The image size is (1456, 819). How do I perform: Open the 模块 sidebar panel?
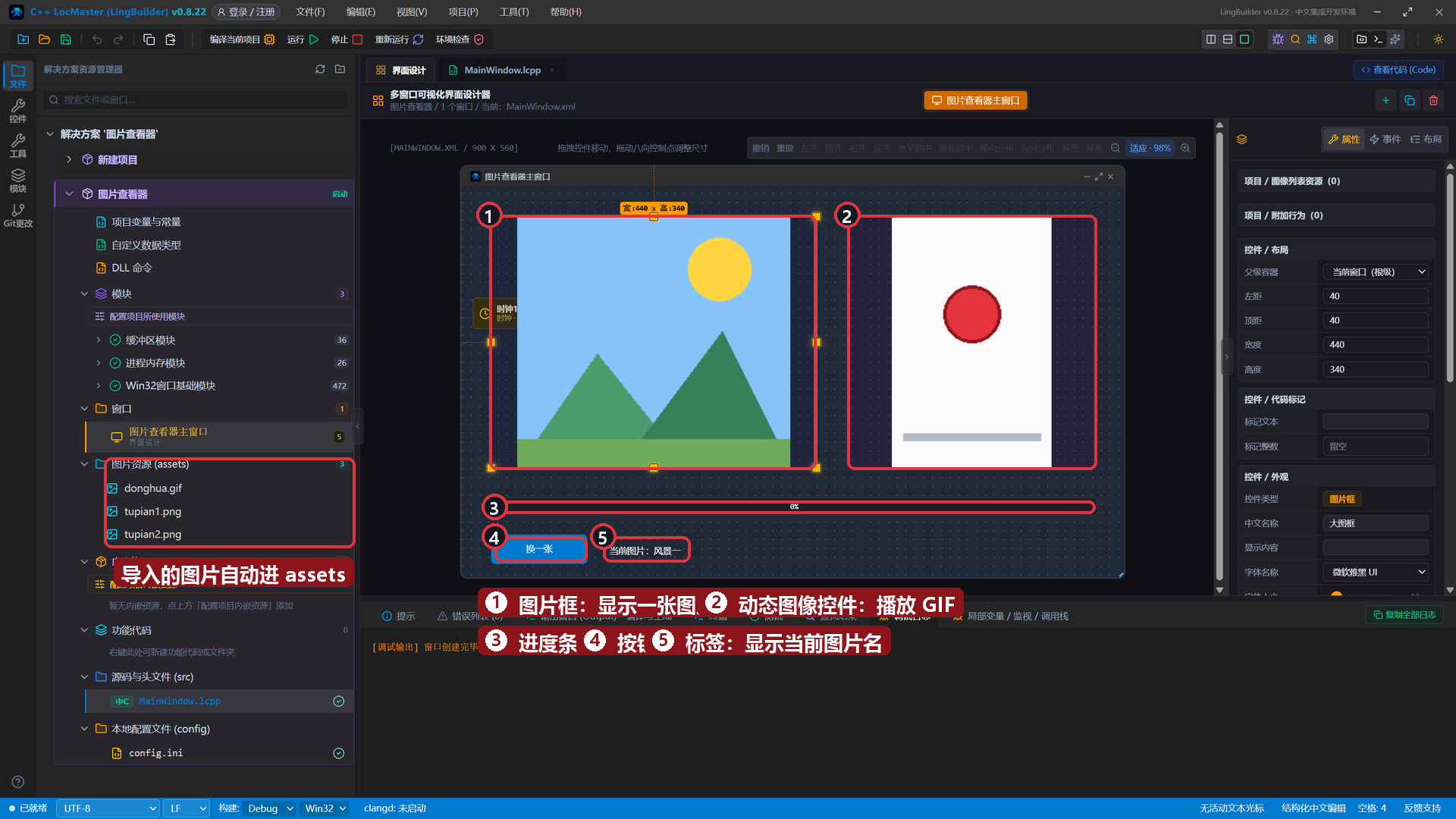(18, 180)
